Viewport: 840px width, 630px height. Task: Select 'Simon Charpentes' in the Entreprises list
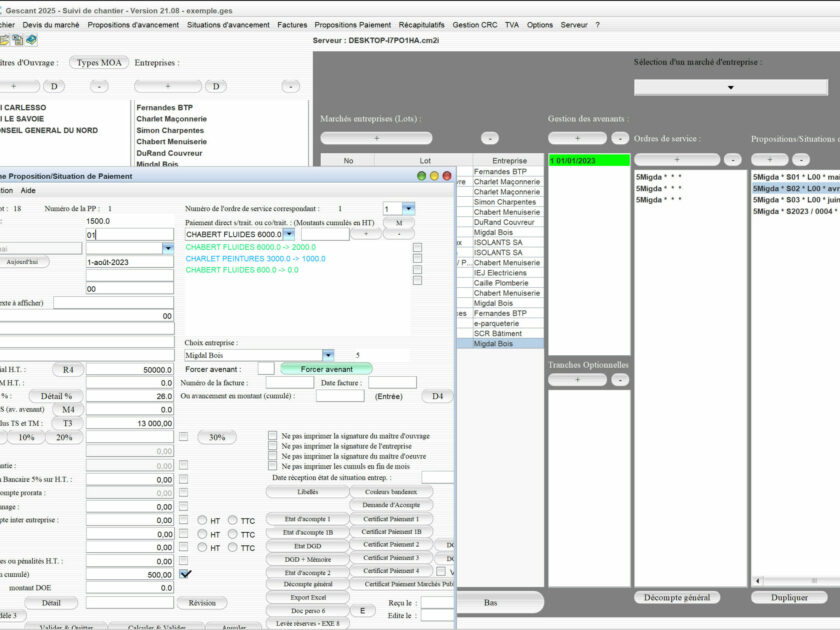170,130
